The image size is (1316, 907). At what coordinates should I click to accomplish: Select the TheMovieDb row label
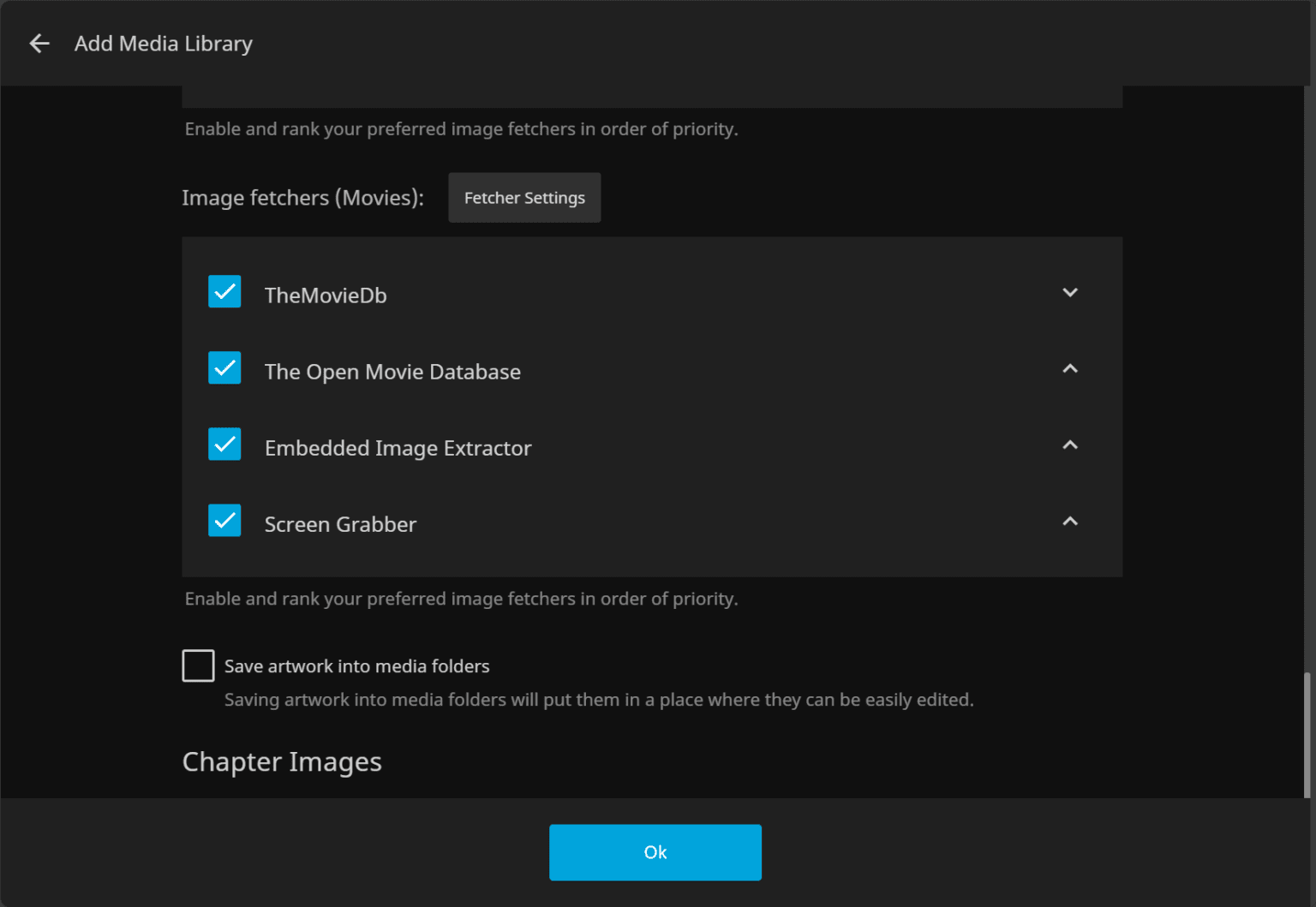coord(326,295)
